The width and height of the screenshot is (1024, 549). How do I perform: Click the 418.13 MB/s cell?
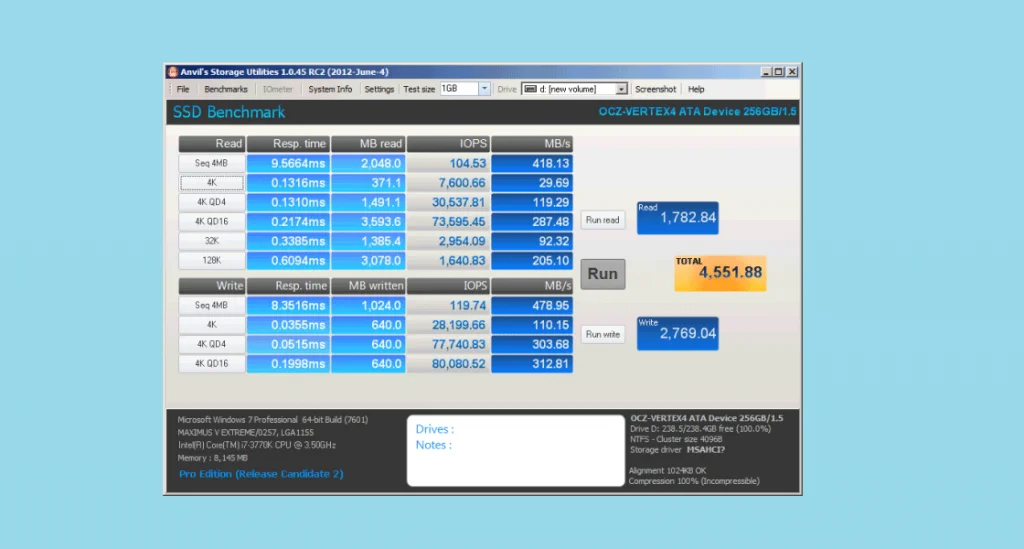coord(532,163)
